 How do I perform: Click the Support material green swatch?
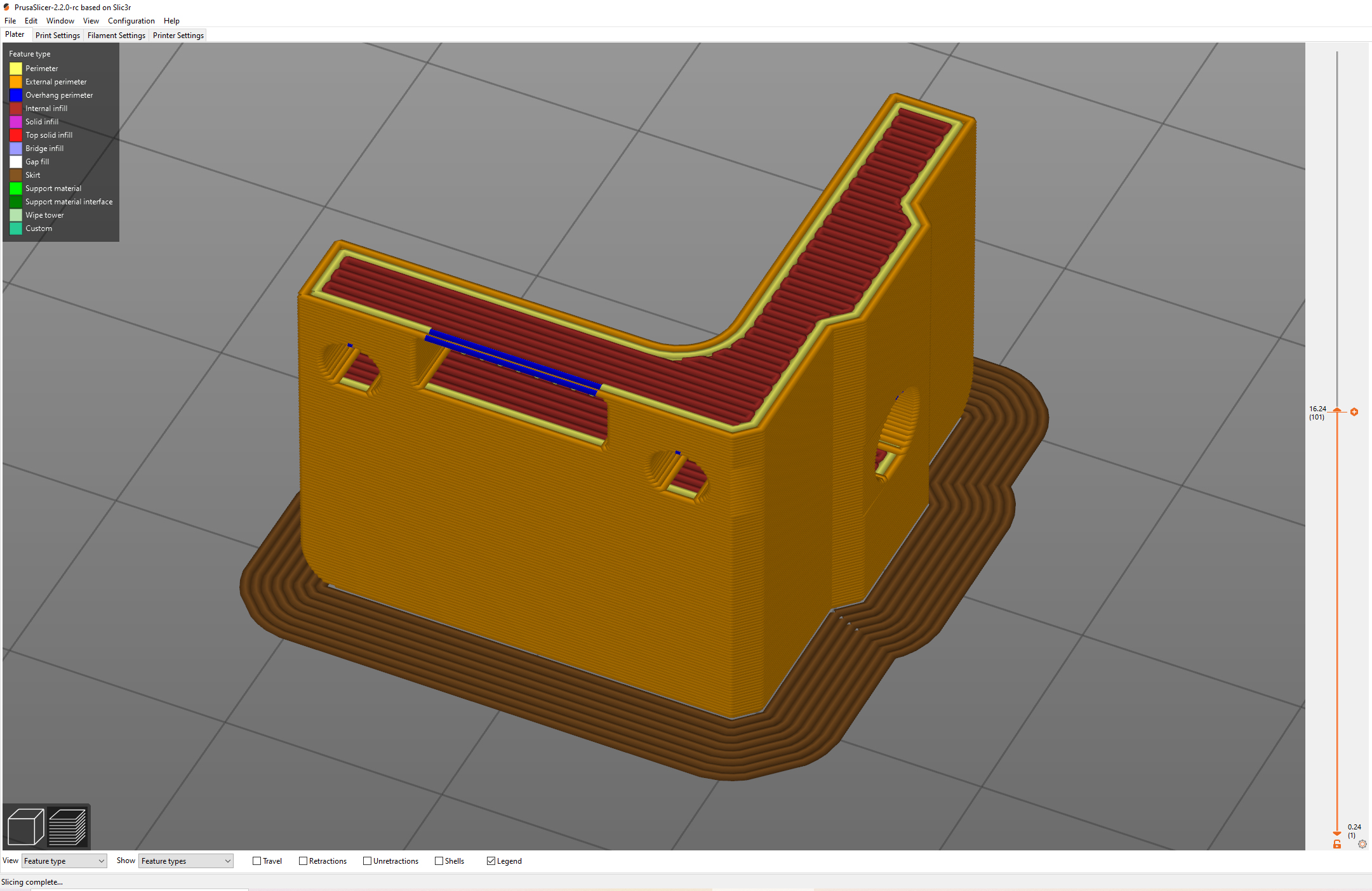tap(16, 188)
